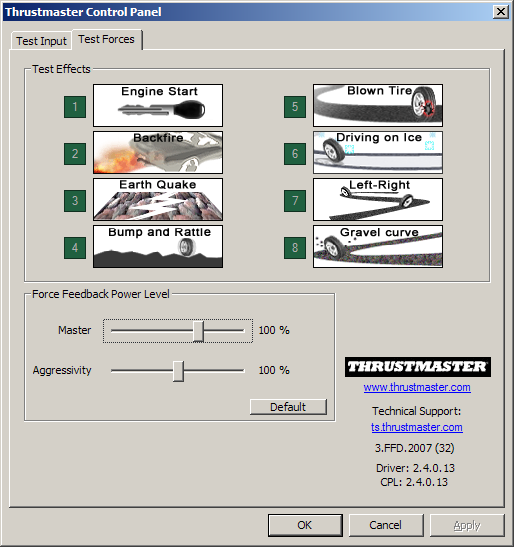Click green number 5 button
The width and height of the screenshot is (514, 547).
(295, 107)
